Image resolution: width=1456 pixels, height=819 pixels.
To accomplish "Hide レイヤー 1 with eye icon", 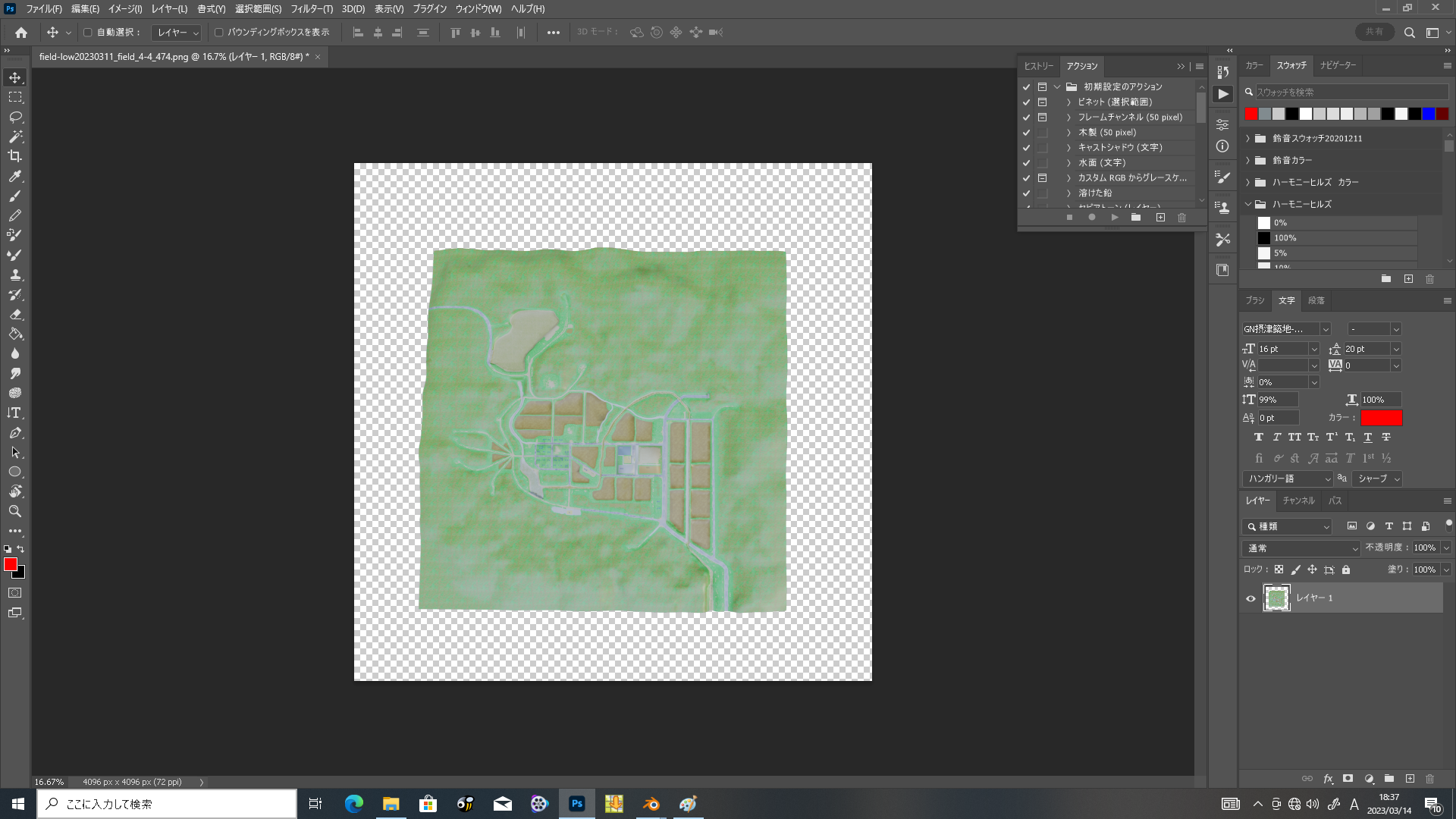I will 1251,598.
